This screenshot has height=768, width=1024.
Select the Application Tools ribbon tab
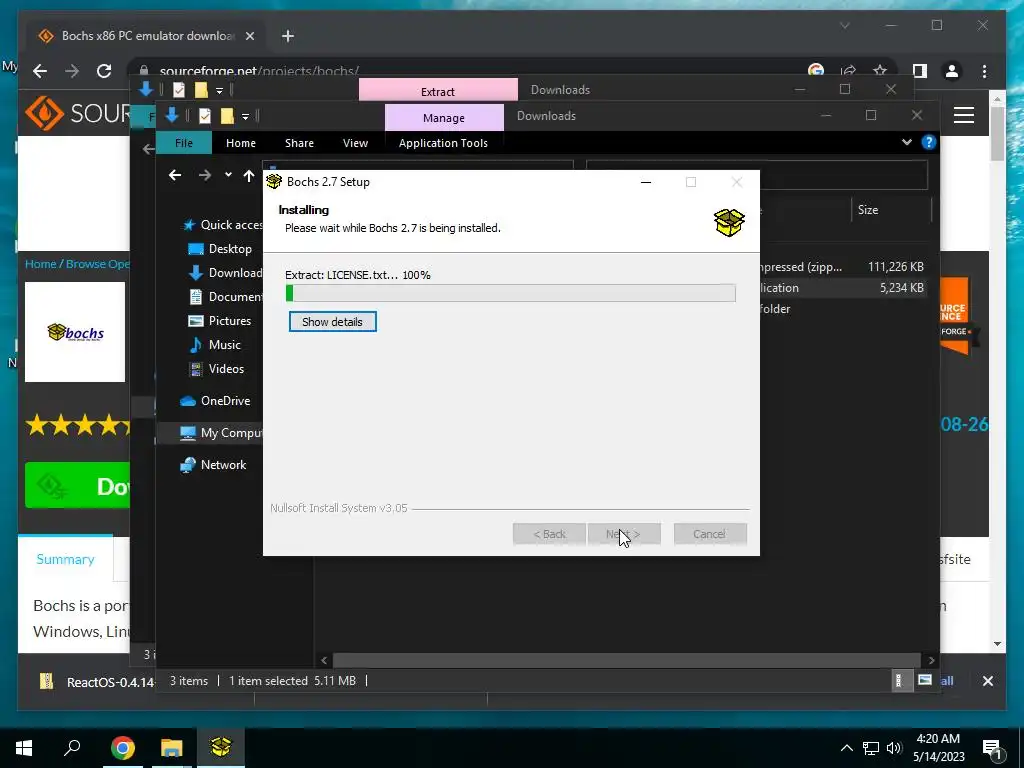(x=443, y=143)
